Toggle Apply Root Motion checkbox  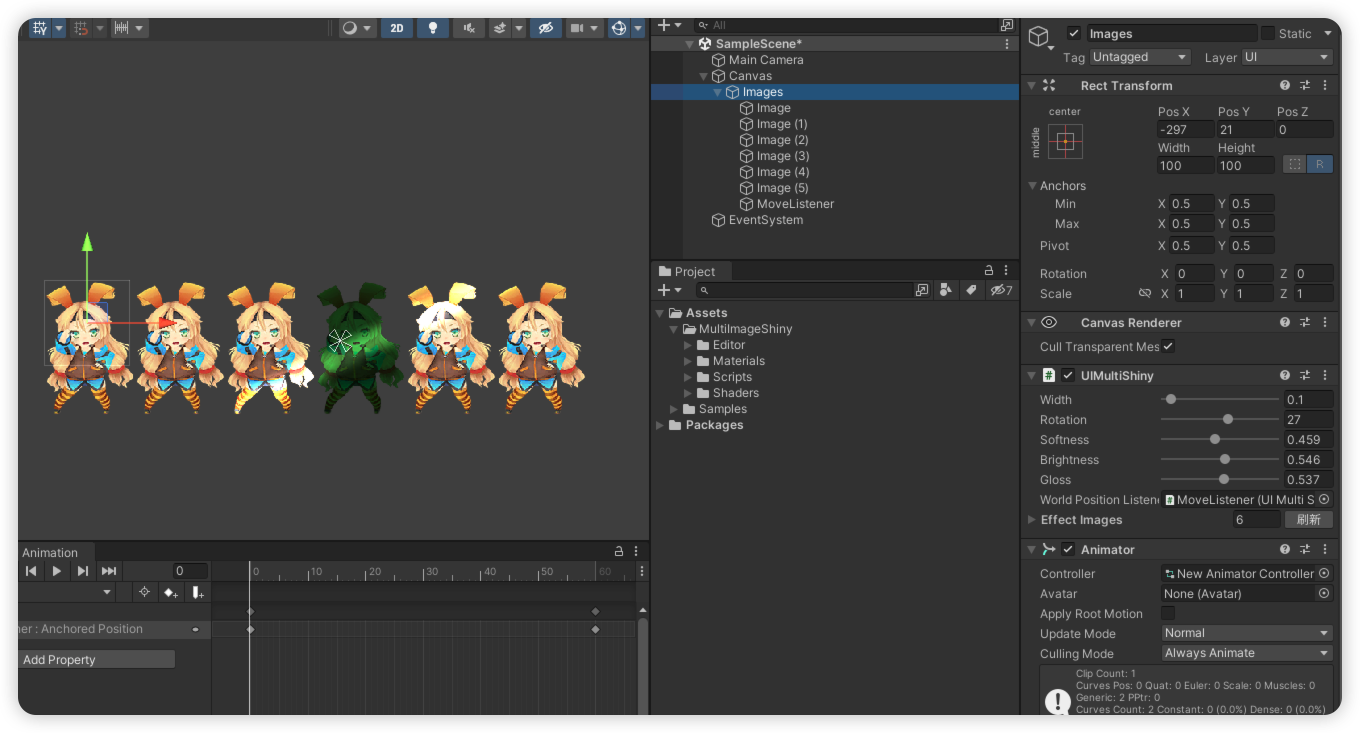(1168, 614)
